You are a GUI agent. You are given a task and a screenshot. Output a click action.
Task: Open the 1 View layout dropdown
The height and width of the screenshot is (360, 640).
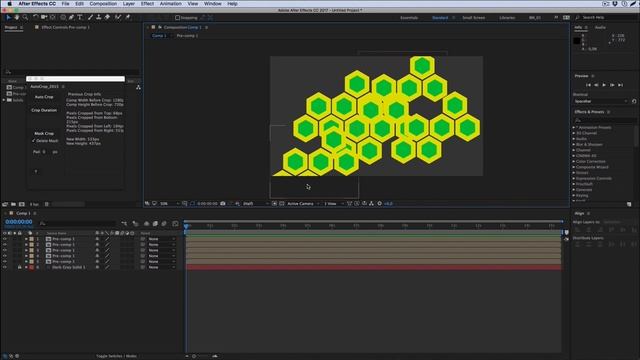(x=333, y=203)
